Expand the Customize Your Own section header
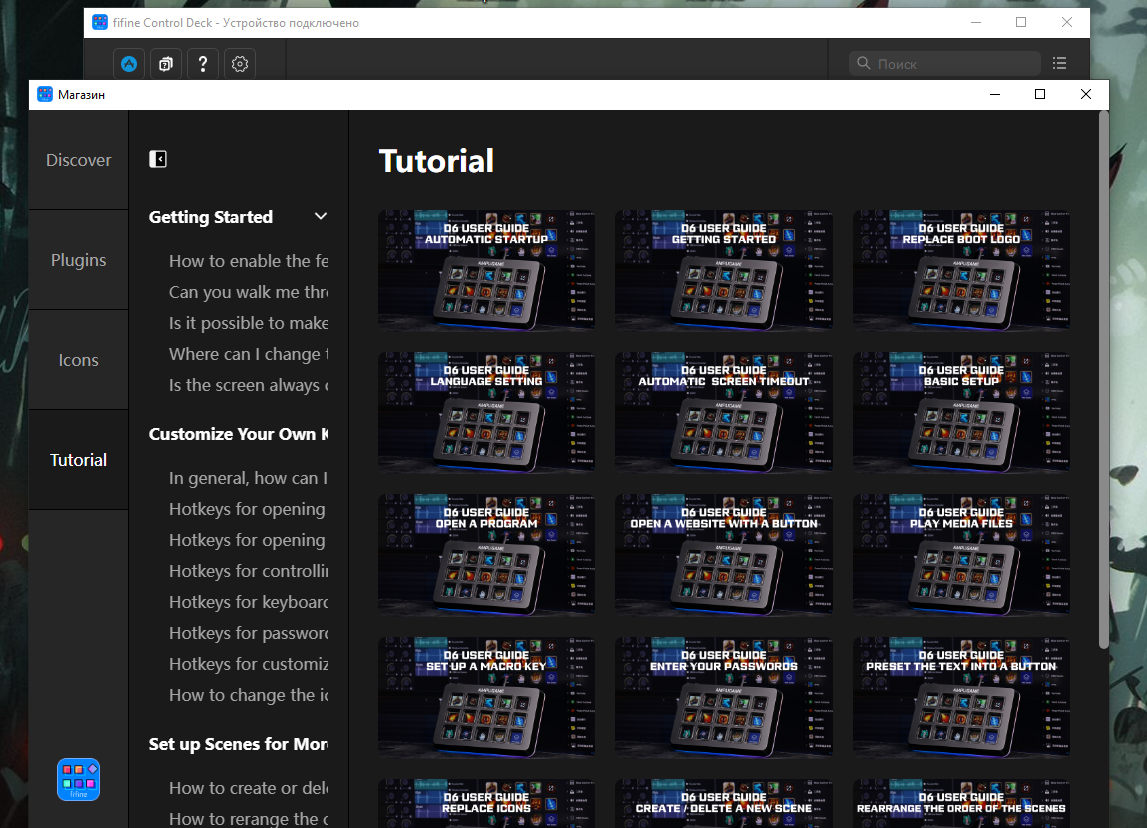1147x828 pixels. pos(237,433)
